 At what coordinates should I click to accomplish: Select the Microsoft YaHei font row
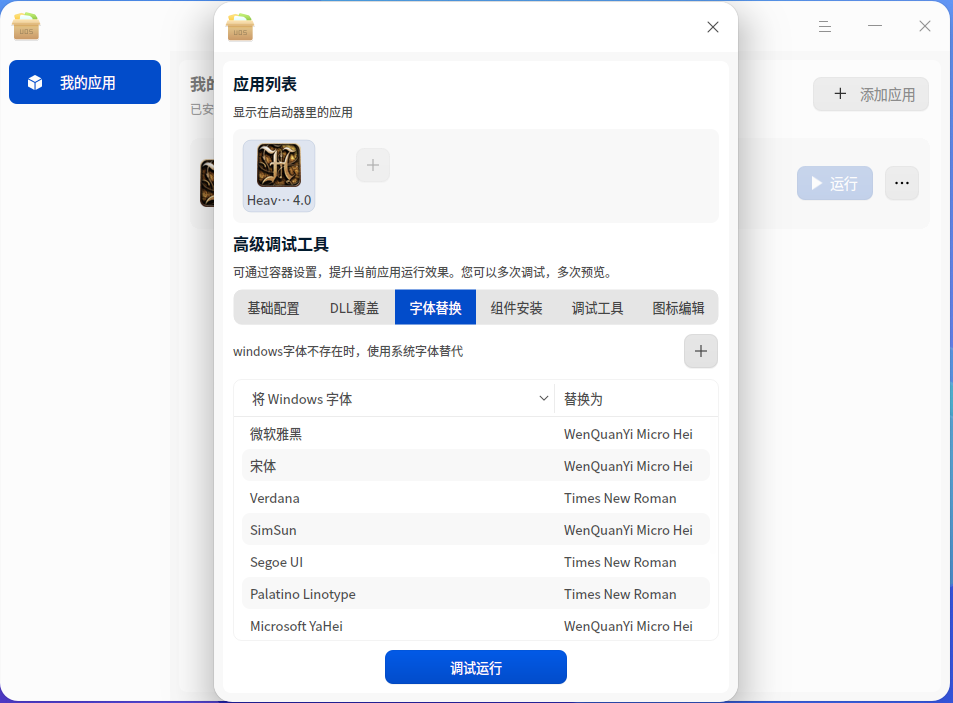(476, 626)
